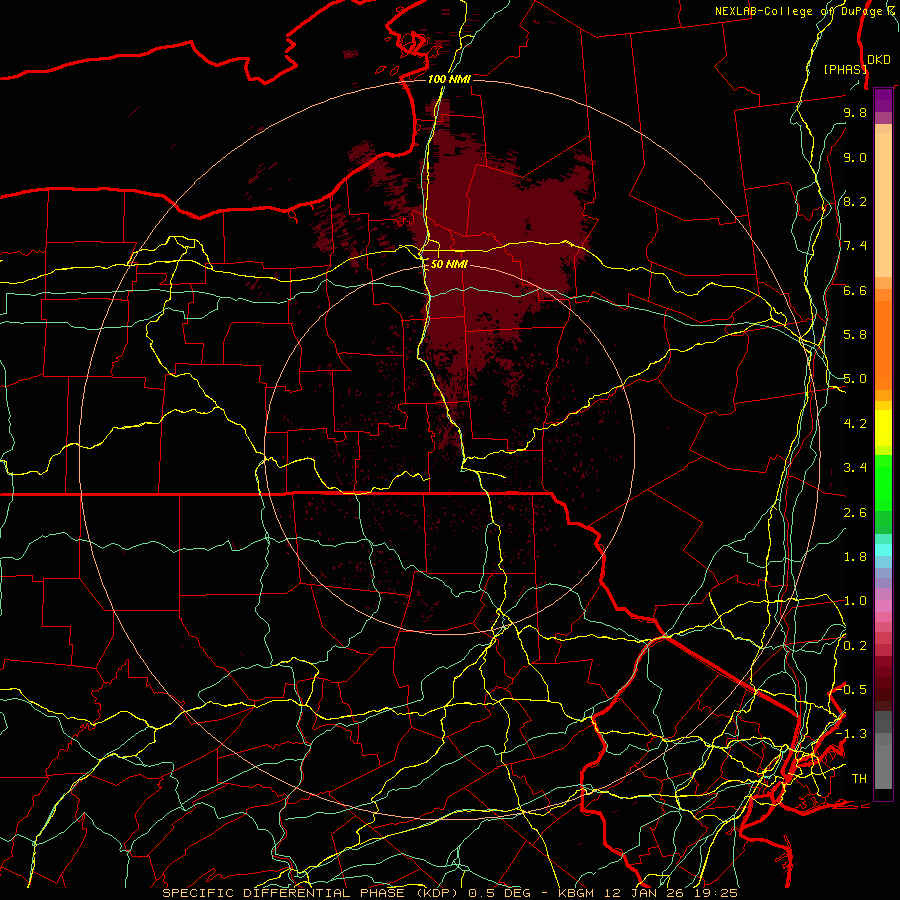Click the 5.8 legend value

855,335
